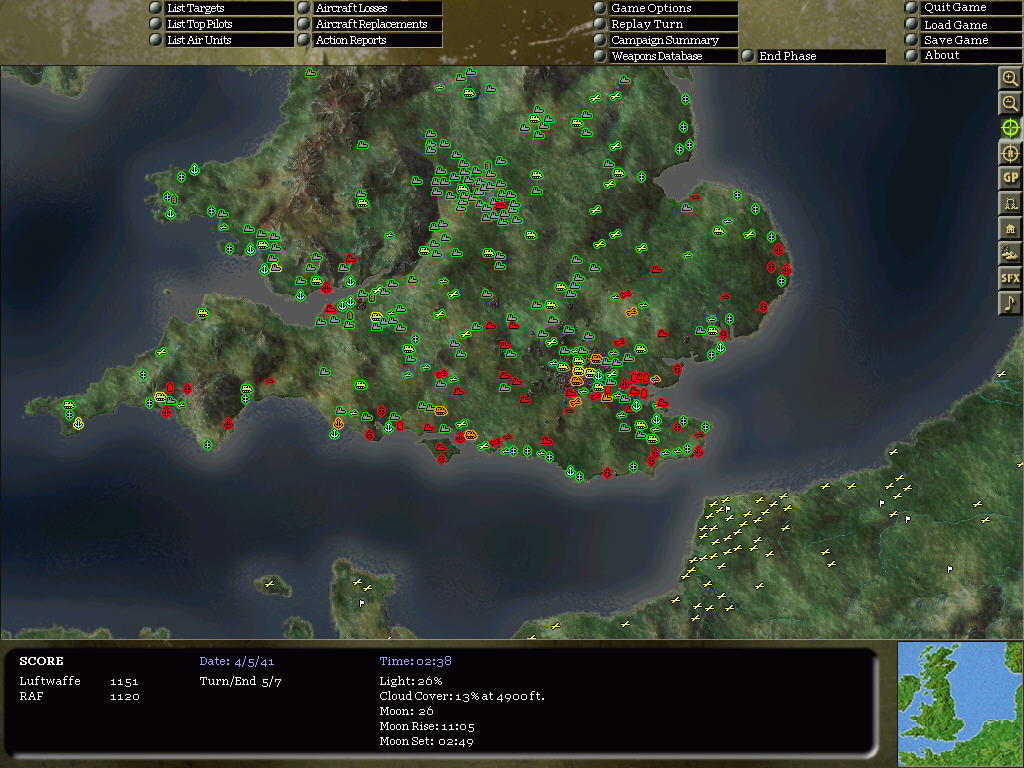Toggle music with the note icon
This screenshot has width=1024, height=768.
pyautogui.click(x=1010, y=303)
